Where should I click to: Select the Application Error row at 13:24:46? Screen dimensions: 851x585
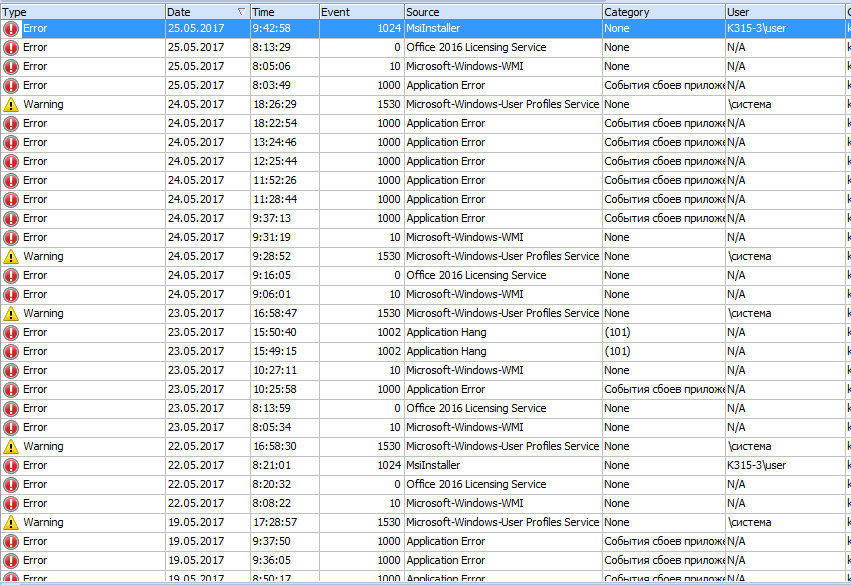(x=445, y=143)
